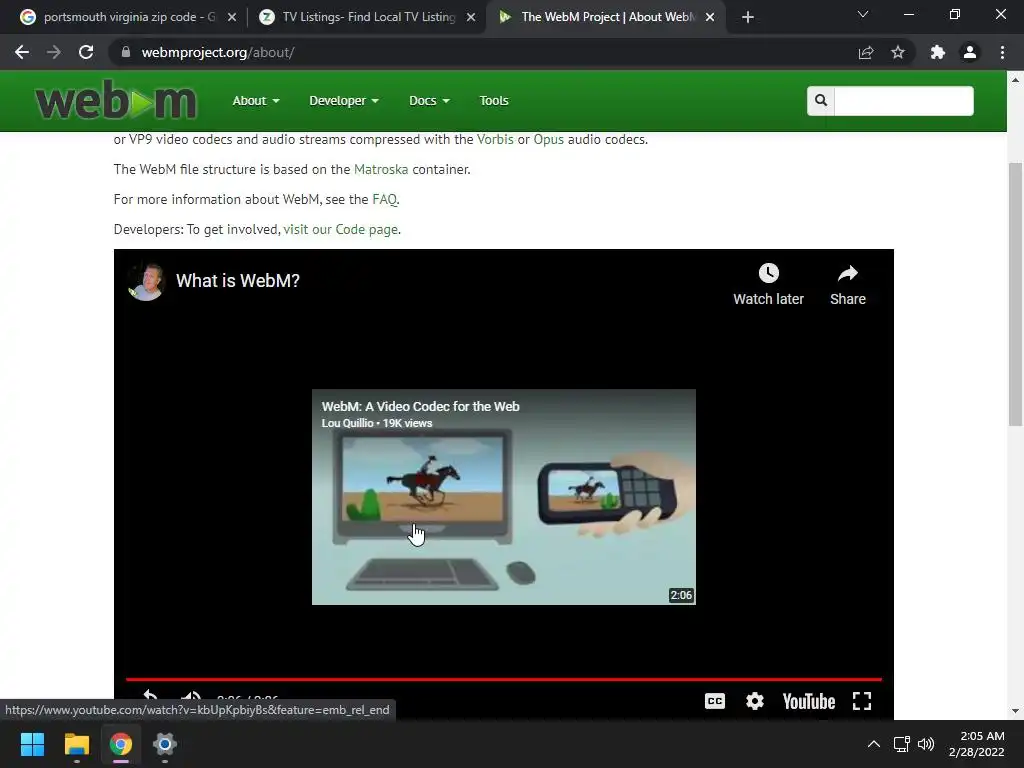Open Chrome extensions puzzle icon
The height and width of the screenshot is (768, 1024).
pyautogui.click(x=938, y=52)
